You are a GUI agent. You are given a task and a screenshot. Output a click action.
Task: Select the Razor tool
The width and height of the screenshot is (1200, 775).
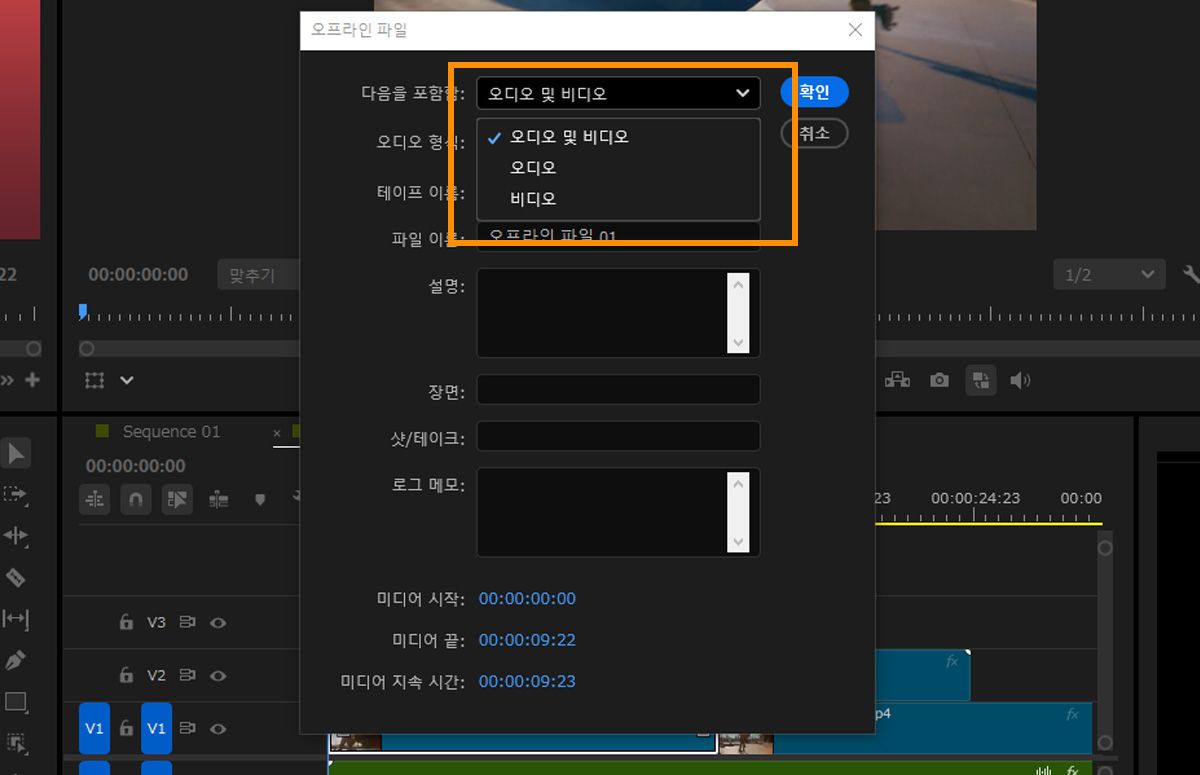click(16, 577)
